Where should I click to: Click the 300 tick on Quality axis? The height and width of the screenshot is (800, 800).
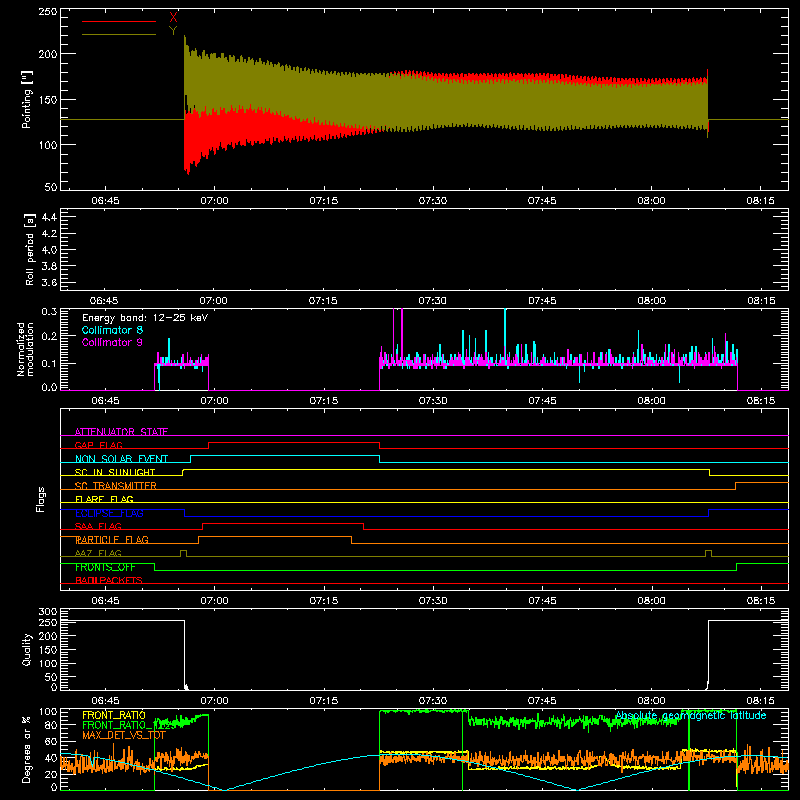click(x=48, y=612)
